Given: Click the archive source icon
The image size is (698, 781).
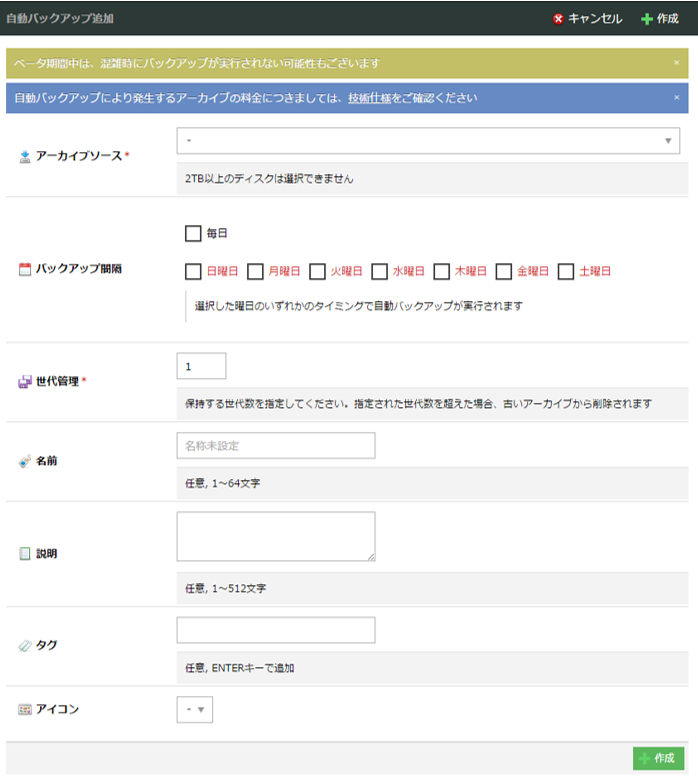Looking at the screenshot, I should coord(25,157).
